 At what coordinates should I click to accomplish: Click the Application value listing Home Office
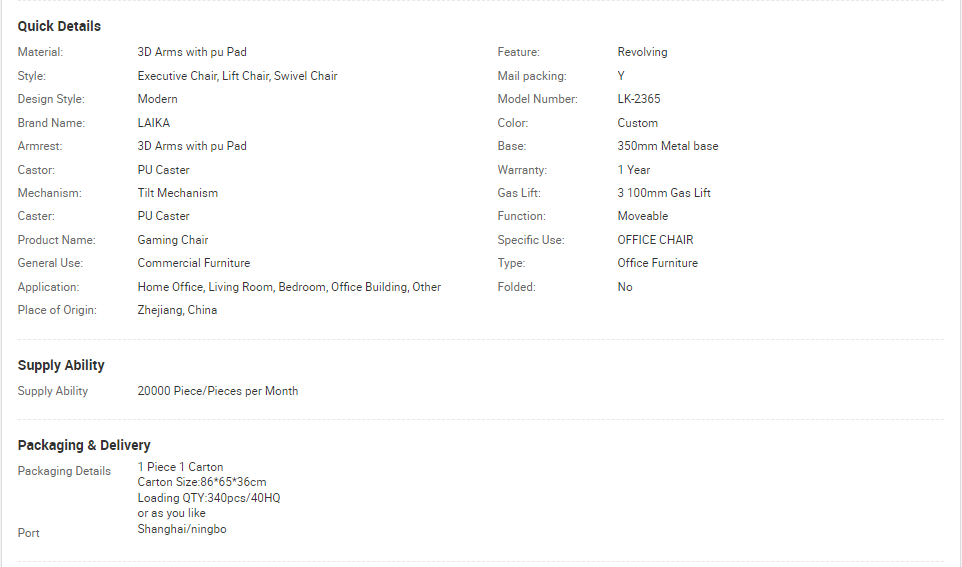289,287
